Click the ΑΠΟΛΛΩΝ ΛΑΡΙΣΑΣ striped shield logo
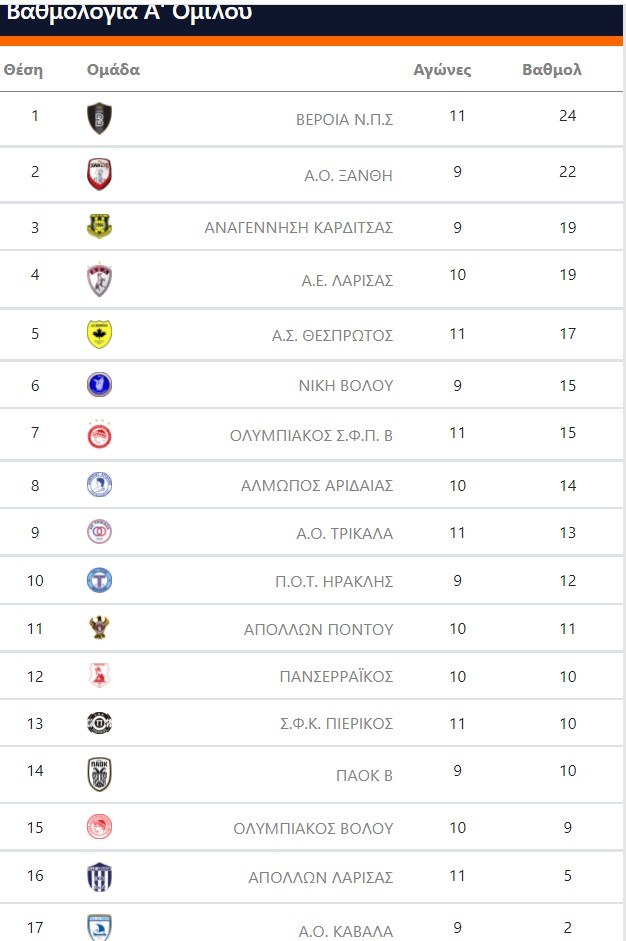 pos(99,877)
